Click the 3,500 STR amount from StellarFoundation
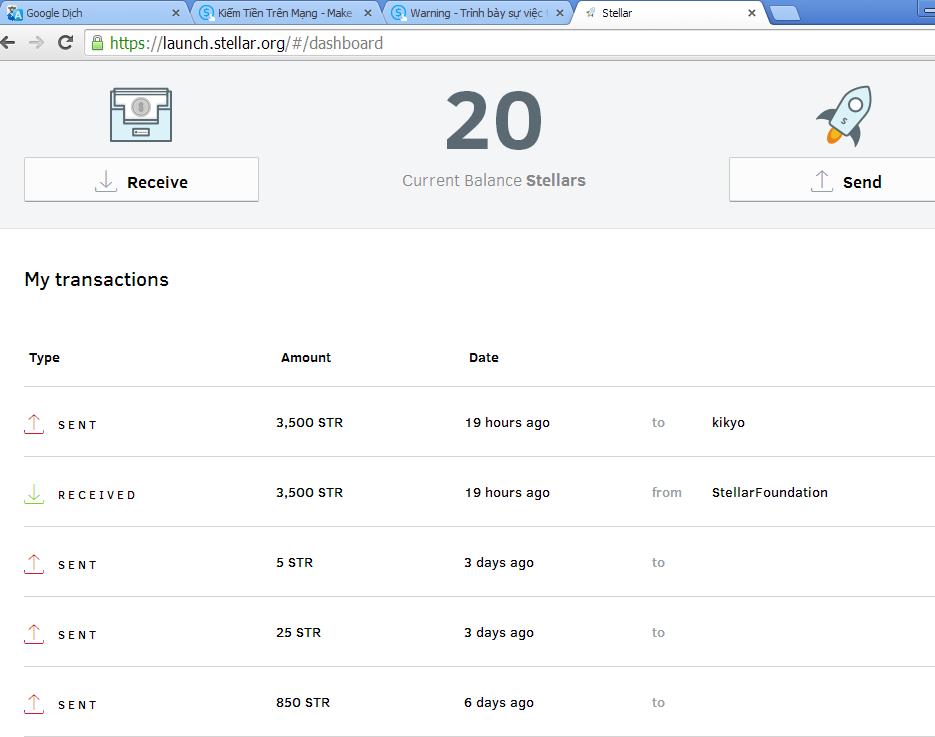The width and height of the screenshot is (935, 737). [309, 493]
